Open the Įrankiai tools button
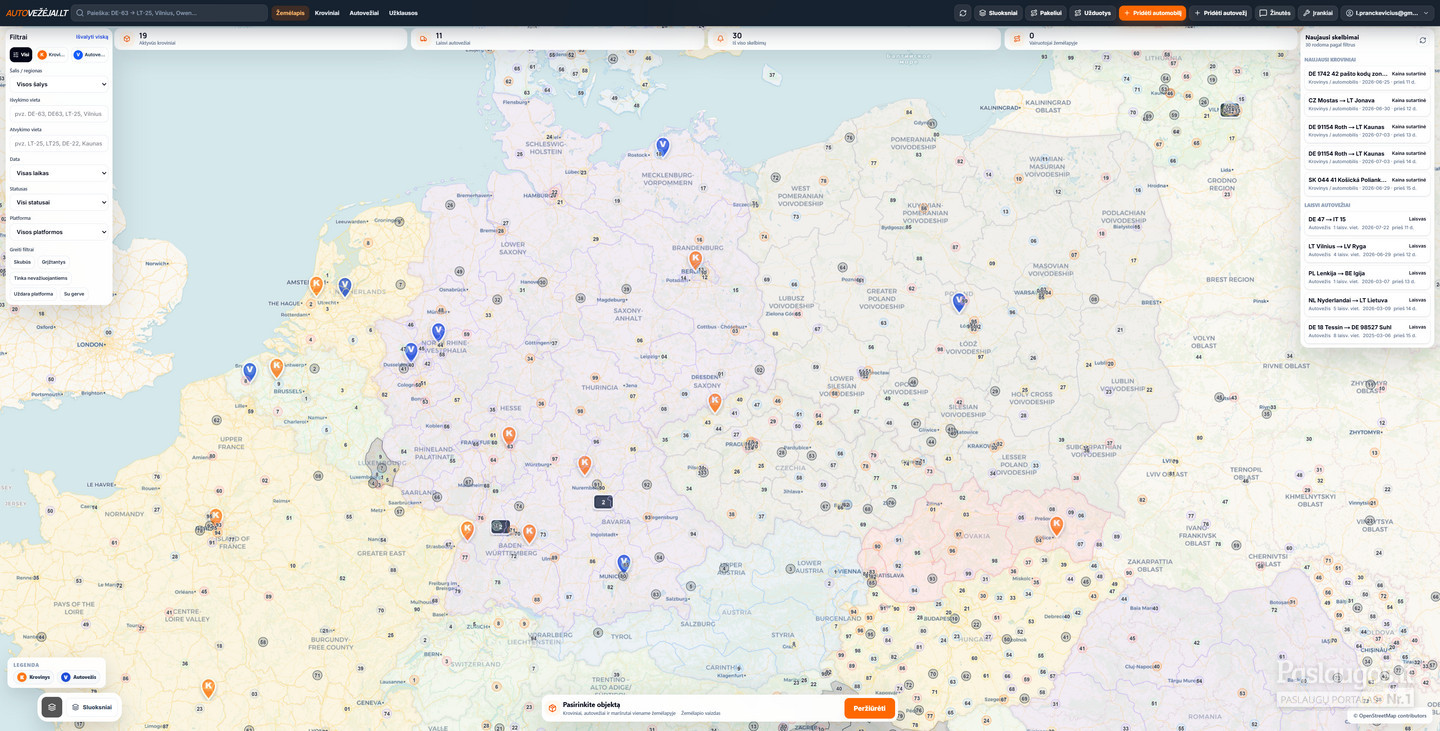This screenshot has height=731, width=1440. [1318, 13]
